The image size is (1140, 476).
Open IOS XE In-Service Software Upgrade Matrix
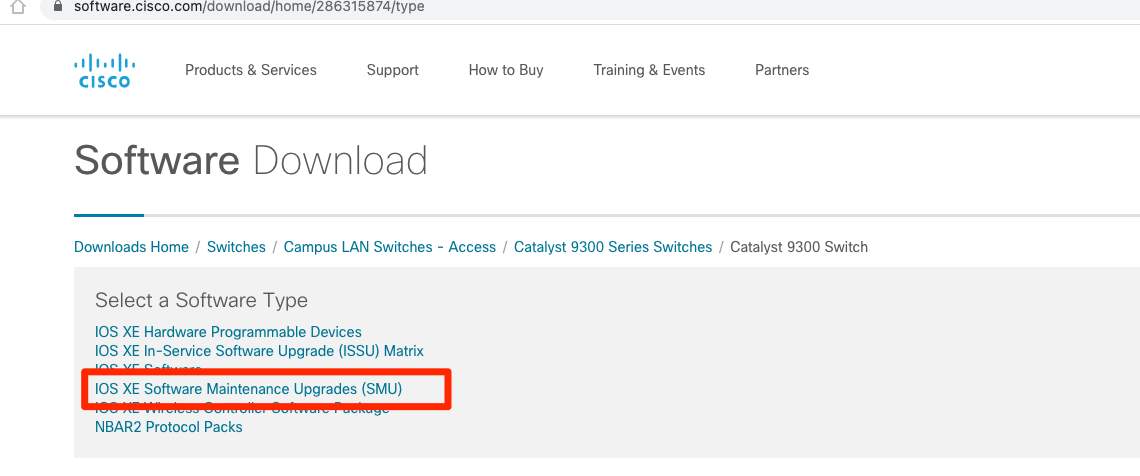[259, 351]
